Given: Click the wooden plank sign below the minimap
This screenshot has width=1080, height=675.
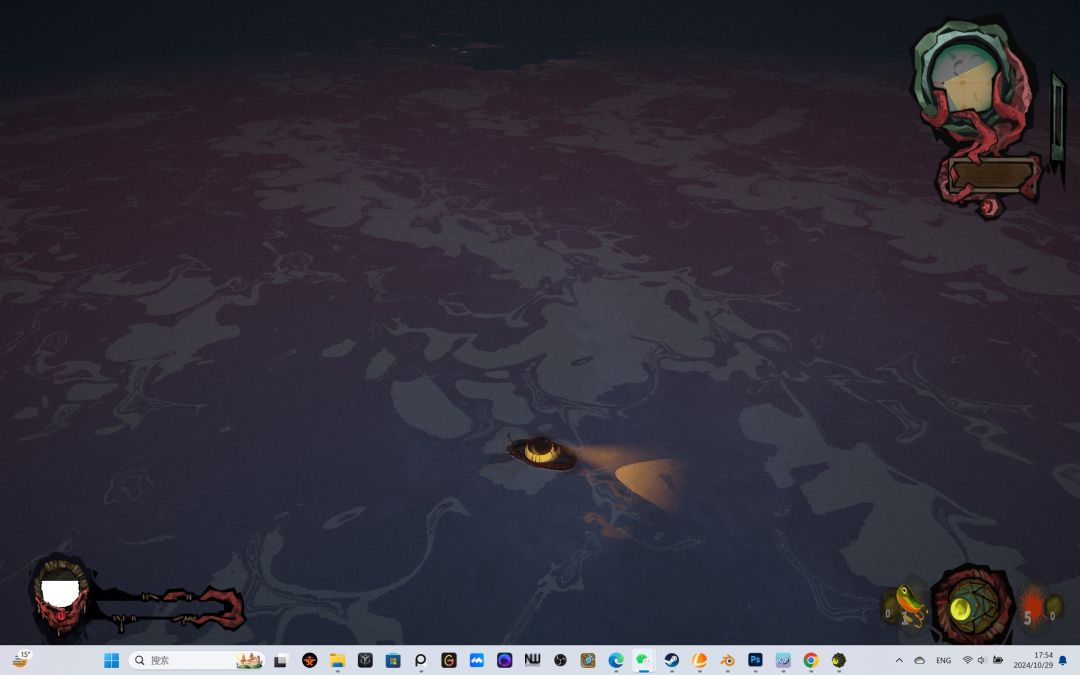Looking at the screenshot, I should pos(991,176).
